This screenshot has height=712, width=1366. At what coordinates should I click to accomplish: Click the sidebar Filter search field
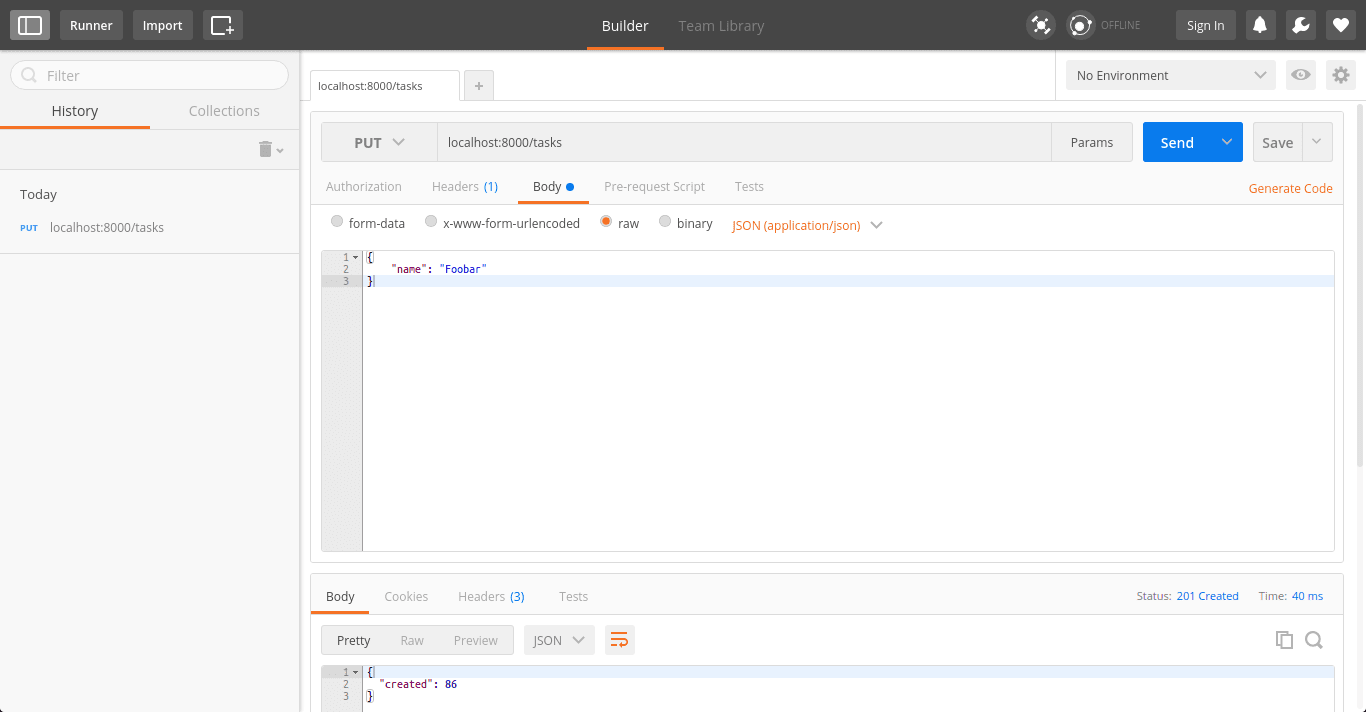(x=149, y=75)
